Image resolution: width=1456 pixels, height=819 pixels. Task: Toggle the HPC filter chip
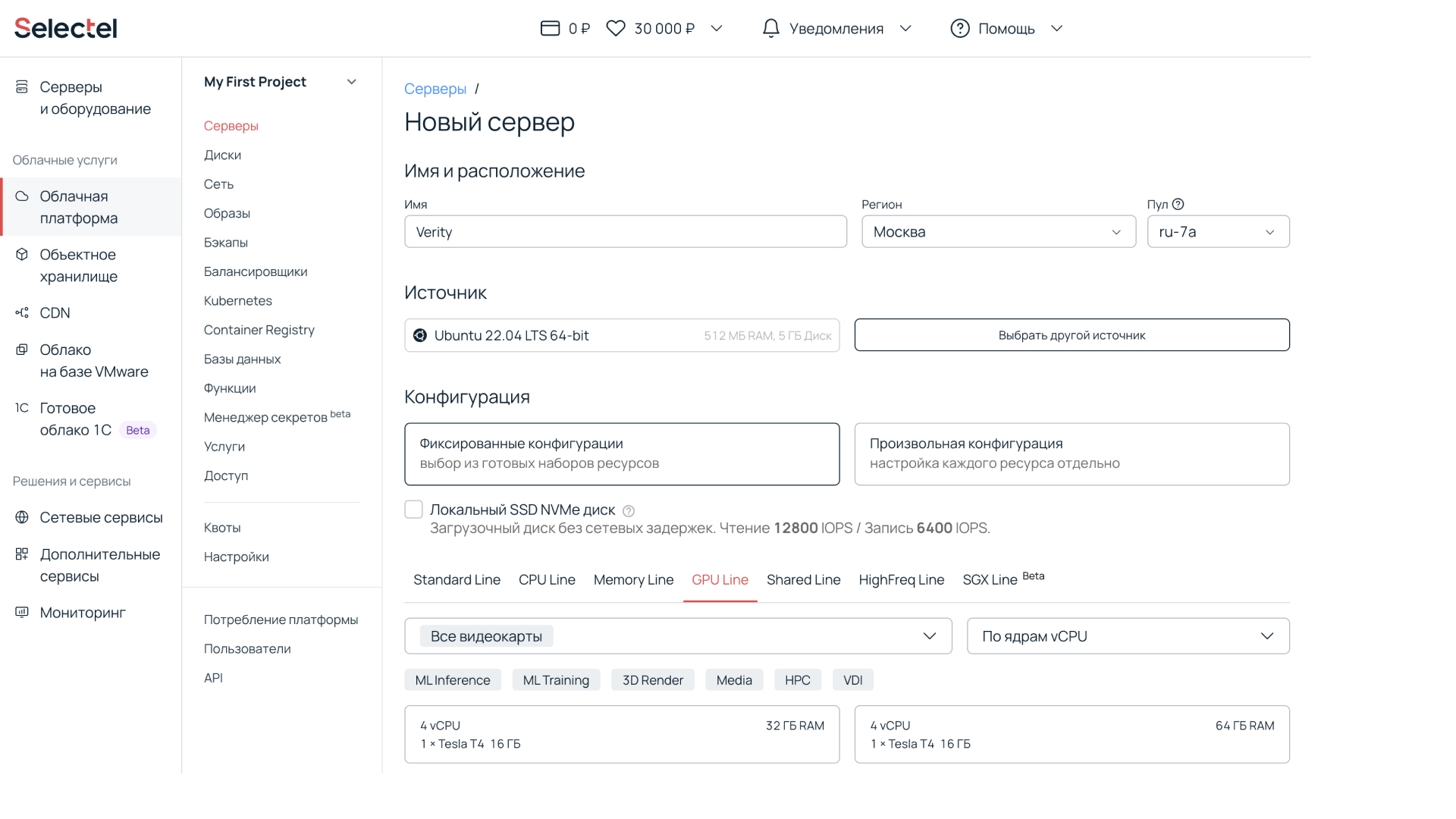[798, 680]
